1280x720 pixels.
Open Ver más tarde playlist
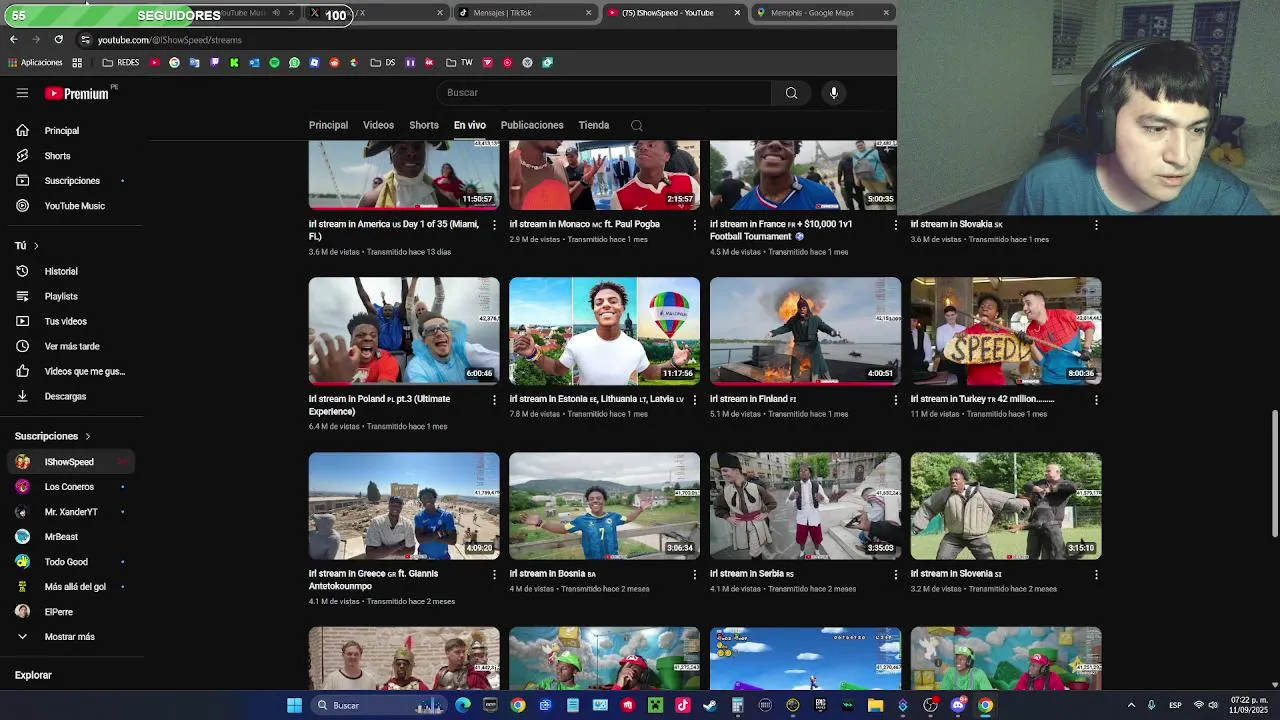coord(71,346)
